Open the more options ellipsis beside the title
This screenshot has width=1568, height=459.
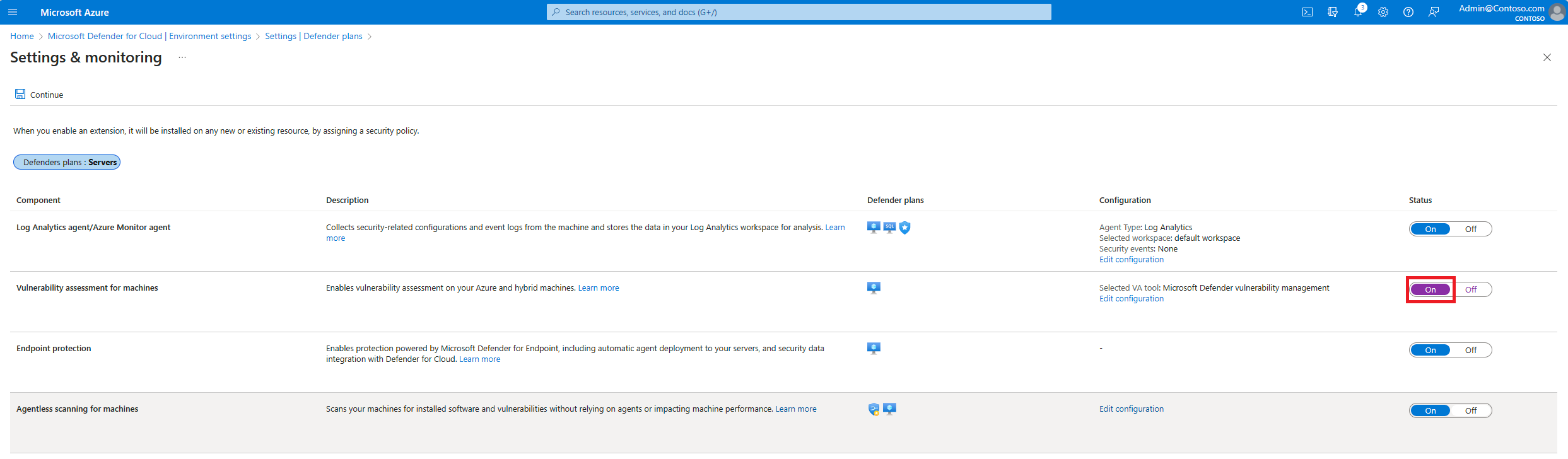182,57
